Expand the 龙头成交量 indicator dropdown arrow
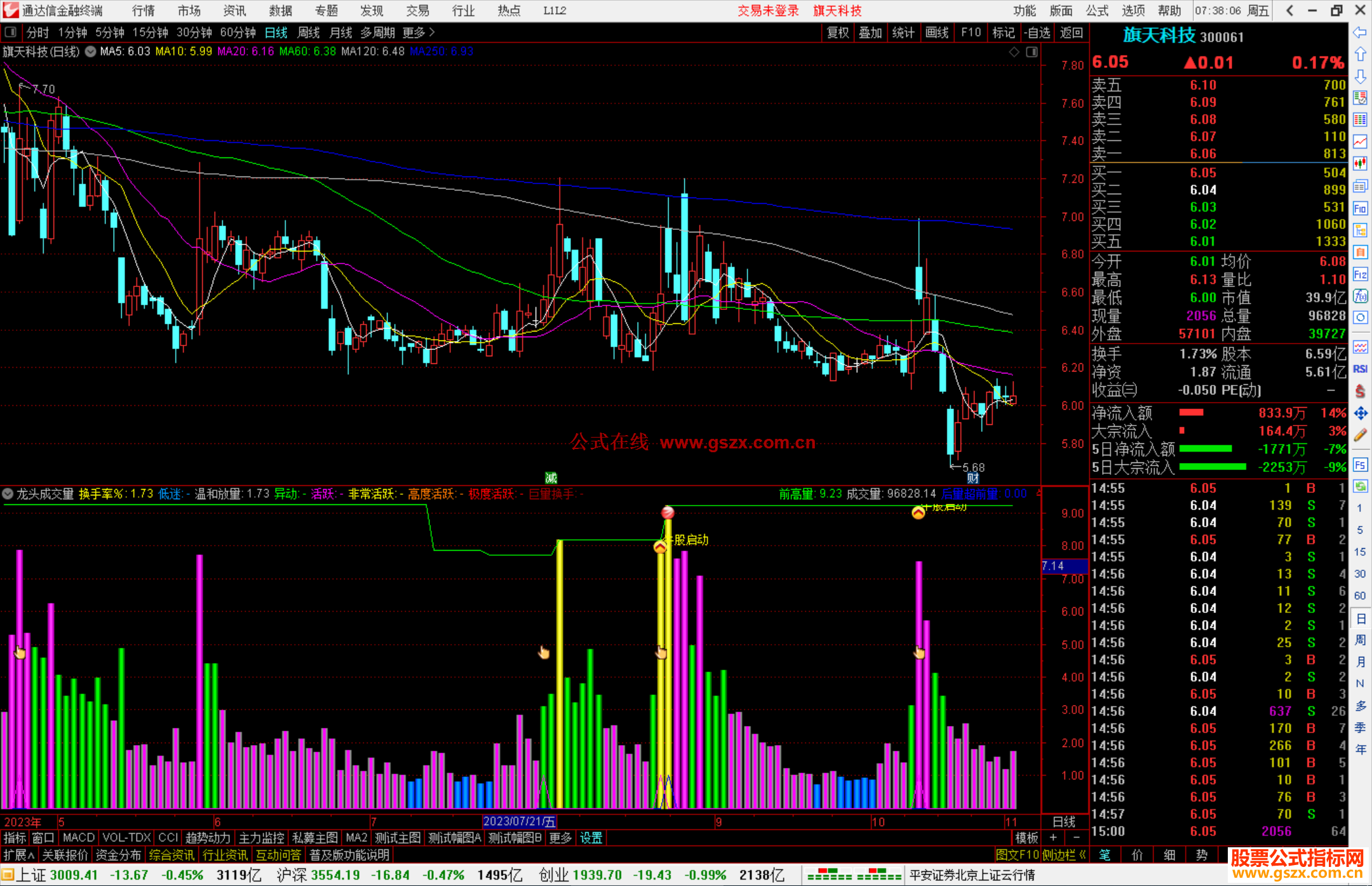The width and height of the screenshot is (1372, 886). pos(8,493)
